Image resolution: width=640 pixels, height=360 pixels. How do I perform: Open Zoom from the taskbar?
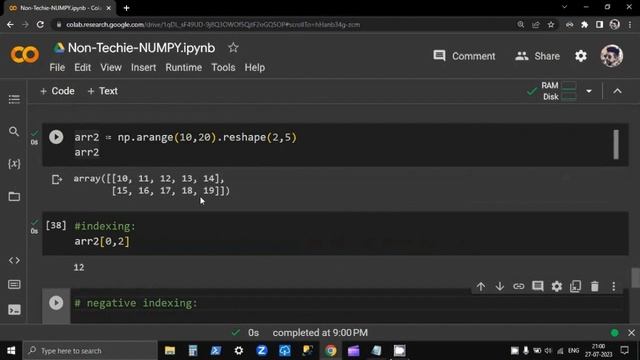(262, 351)
